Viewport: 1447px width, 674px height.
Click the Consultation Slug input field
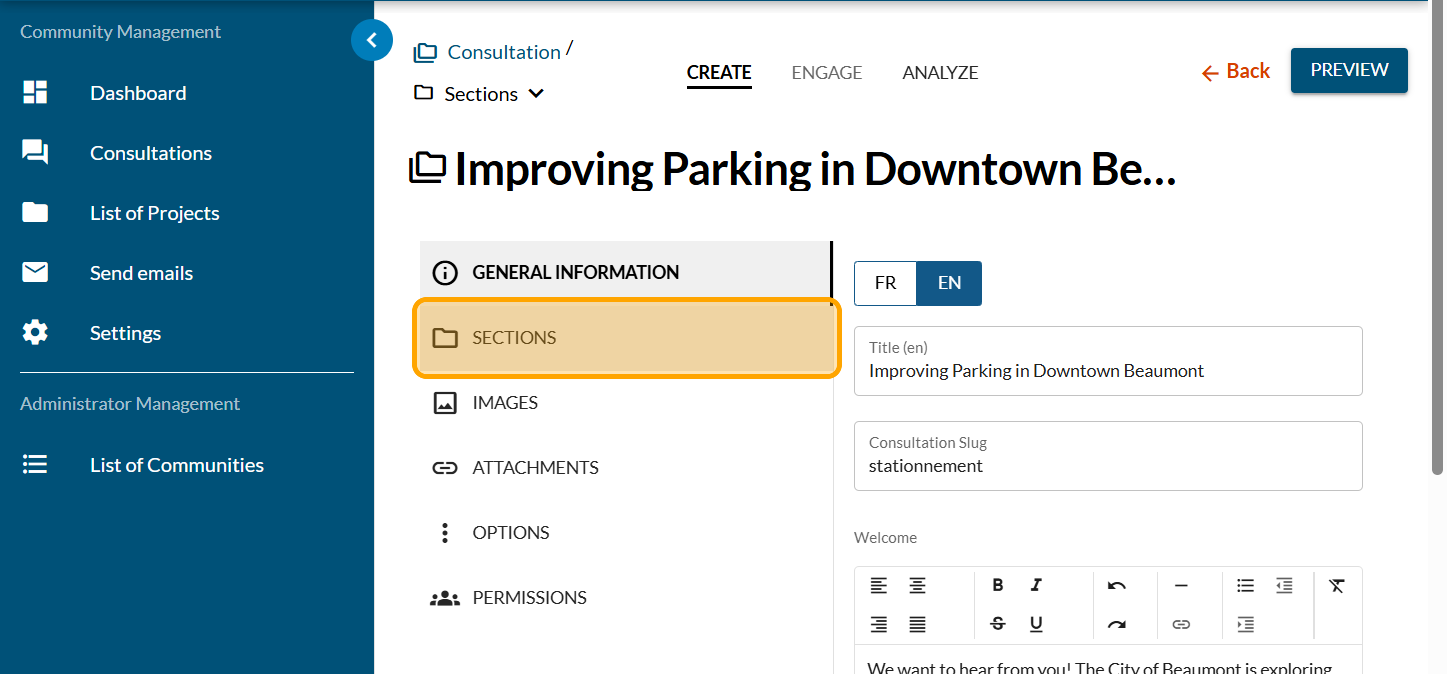(1107, 466)
